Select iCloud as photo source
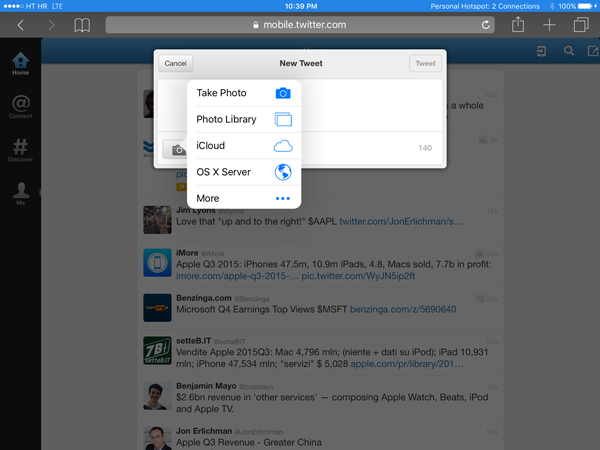Screen dimensions: 600x450 click(x=244, y=146)
